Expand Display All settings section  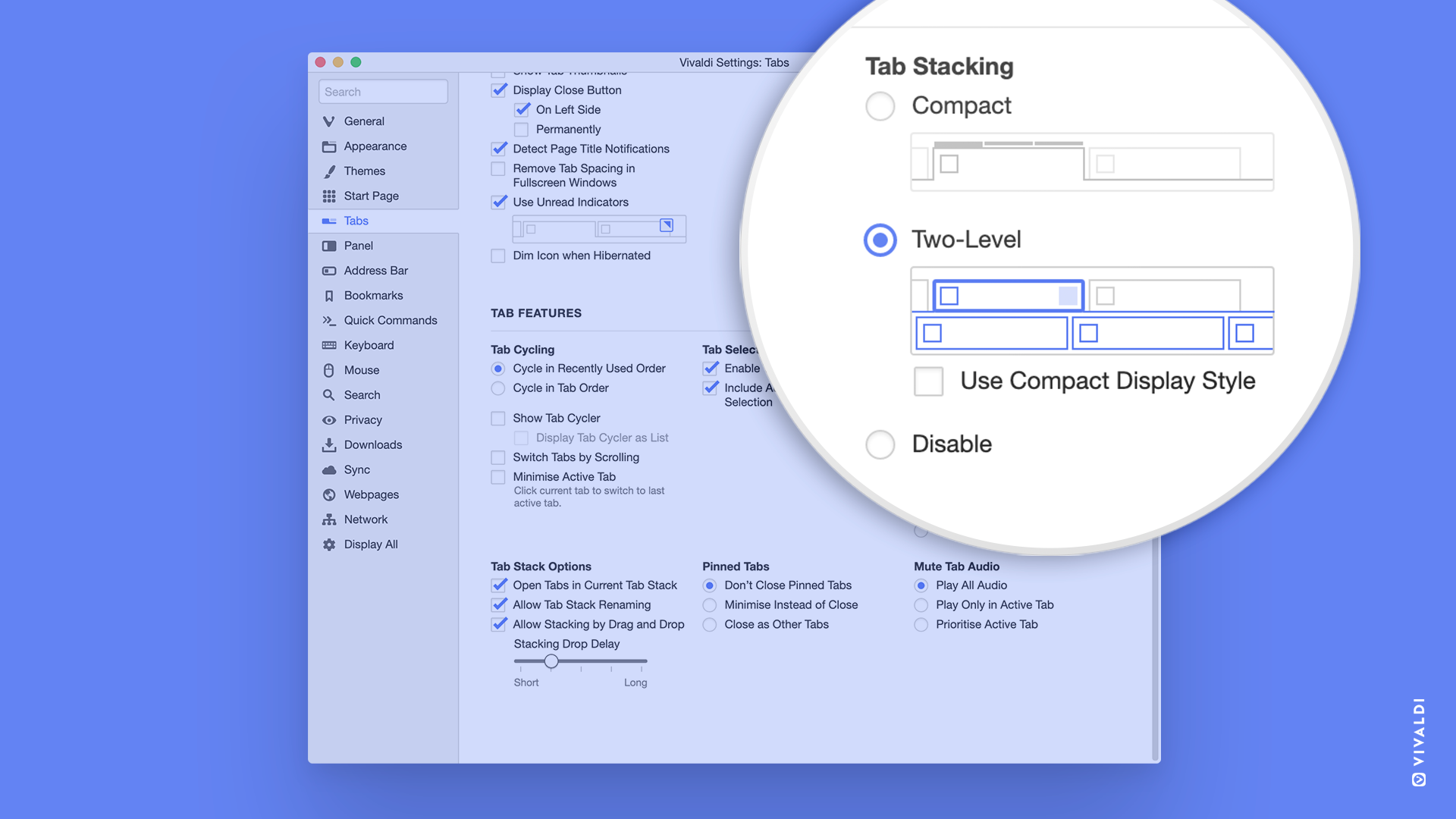pyautogui.click(x=370, y=544)
